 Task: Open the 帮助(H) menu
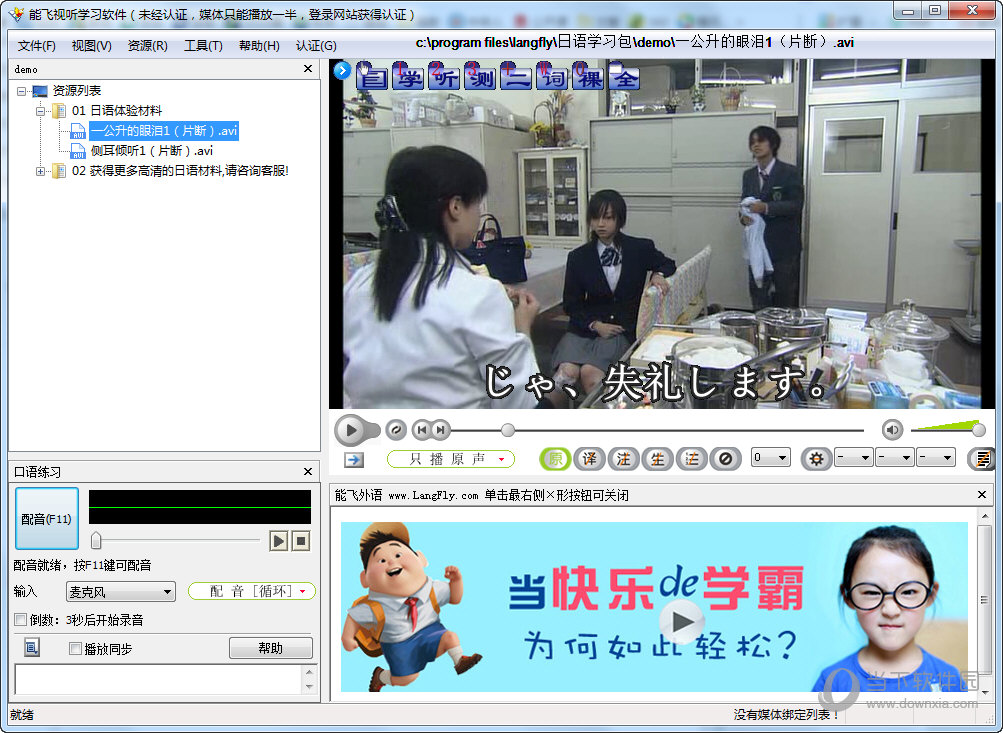coord(259,45)
